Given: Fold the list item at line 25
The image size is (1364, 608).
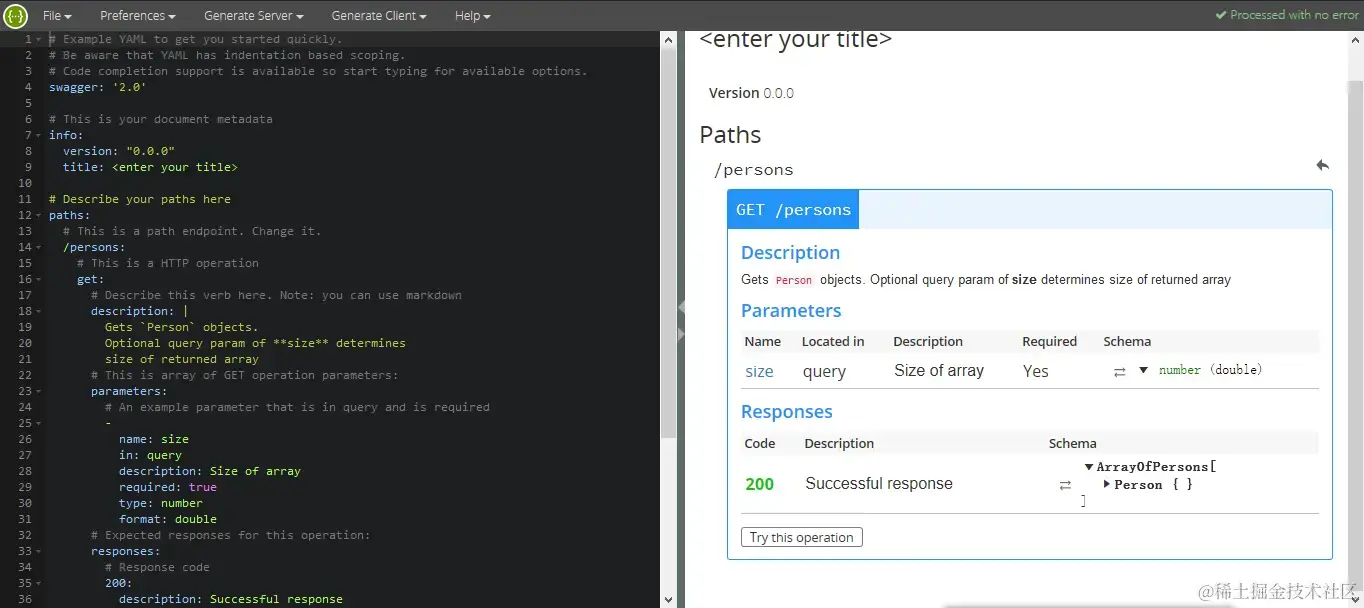Looking at the screenshot, I should pos(39,423).
